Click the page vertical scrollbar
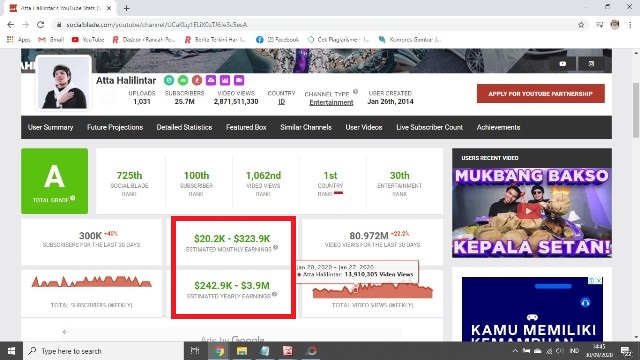The width and height of the screenshot is (640, 360). [636, 110]
